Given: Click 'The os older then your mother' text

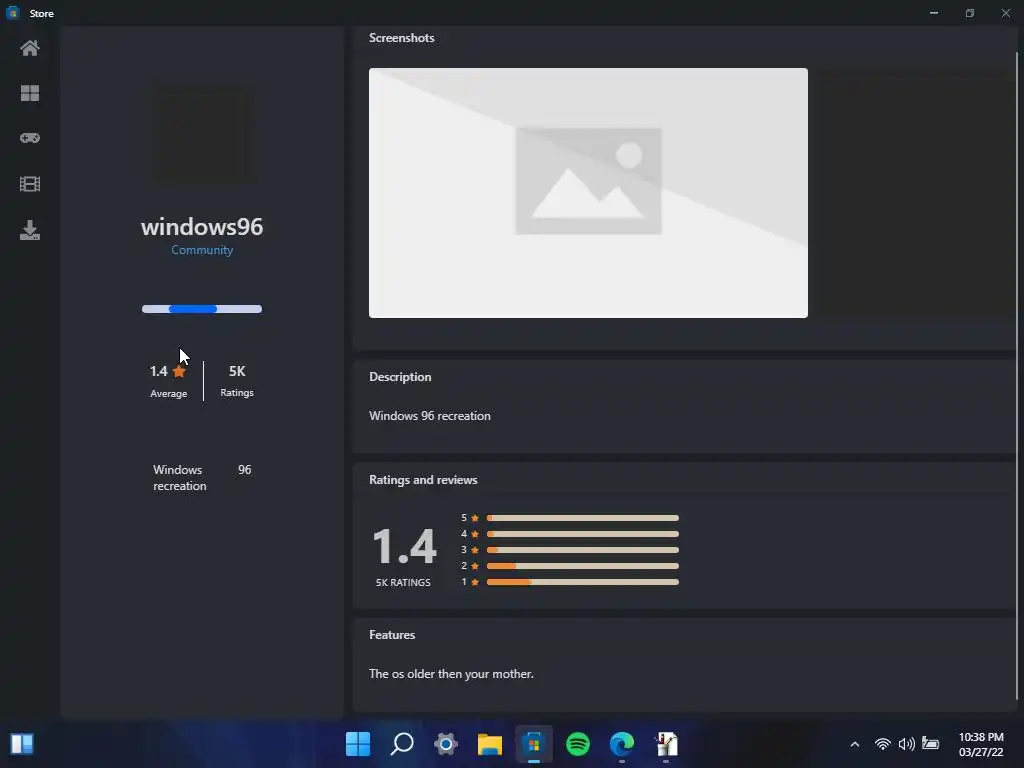Looking at the screenshot, I should (x=451, y=674).
